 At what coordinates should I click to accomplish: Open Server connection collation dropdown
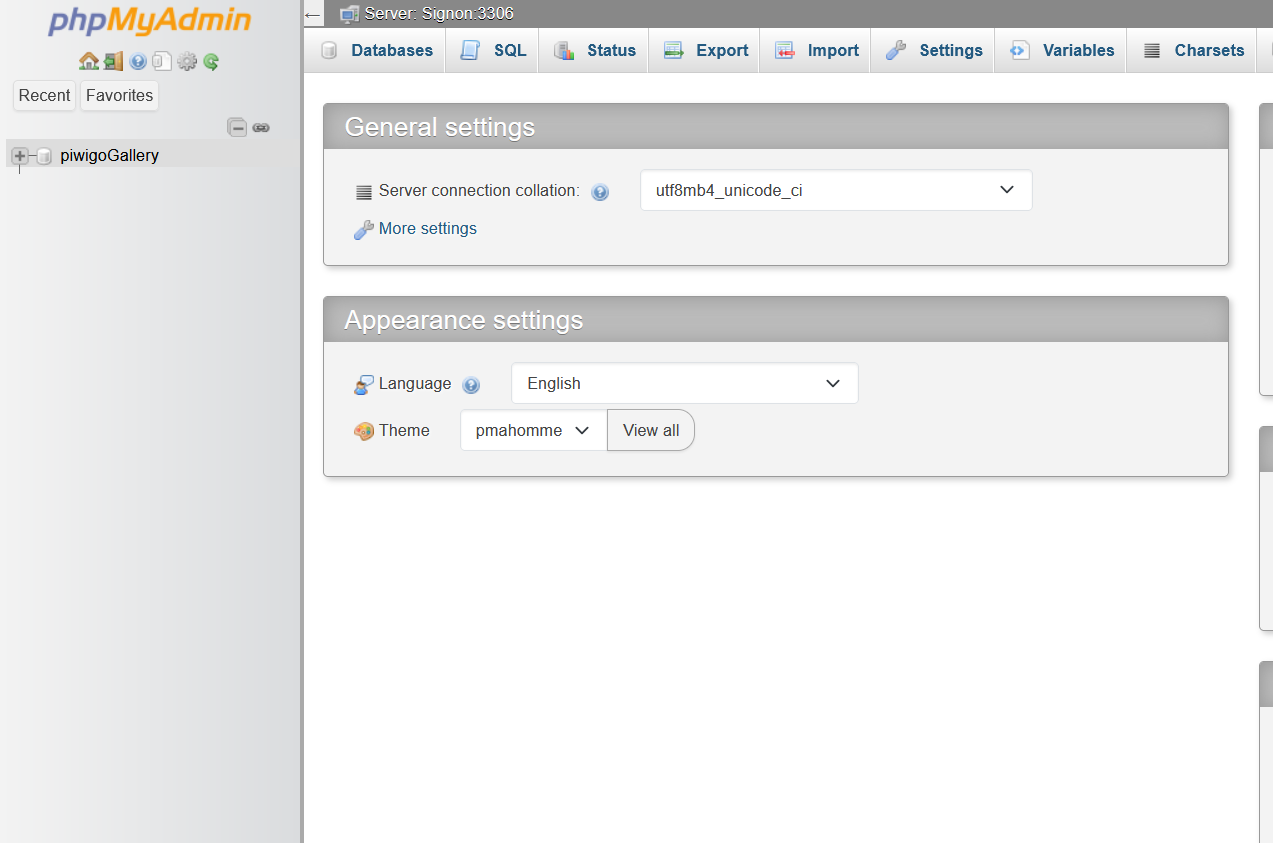[x=836, y=190]
